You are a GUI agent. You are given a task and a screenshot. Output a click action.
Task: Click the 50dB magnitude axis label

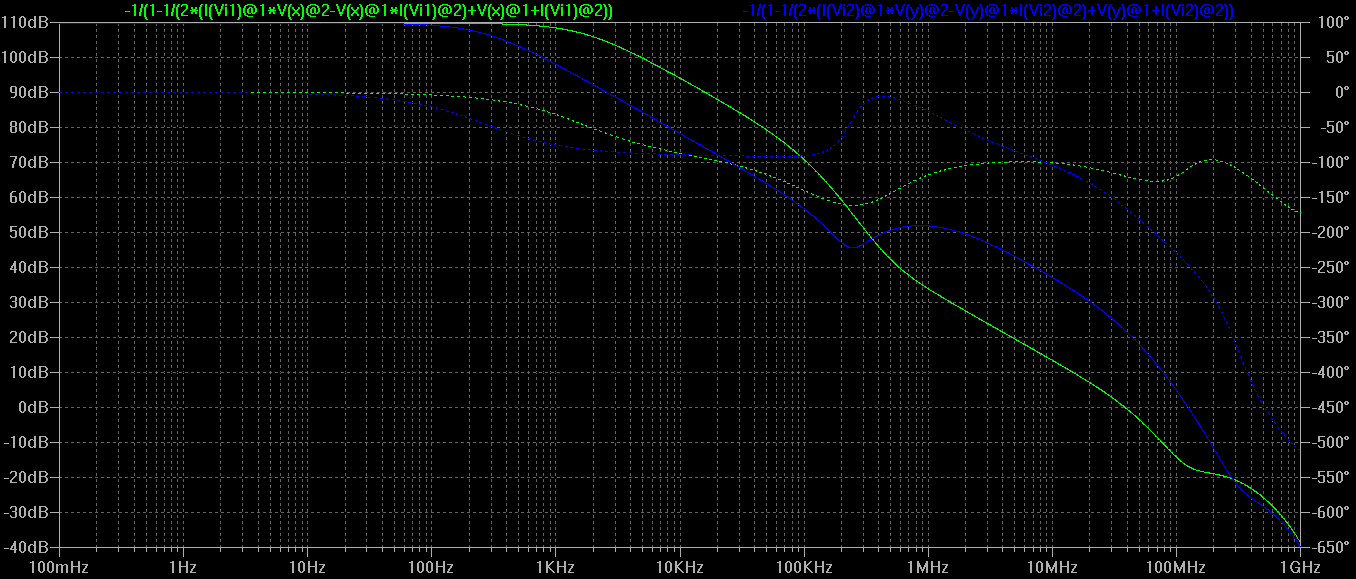(28, 232)
